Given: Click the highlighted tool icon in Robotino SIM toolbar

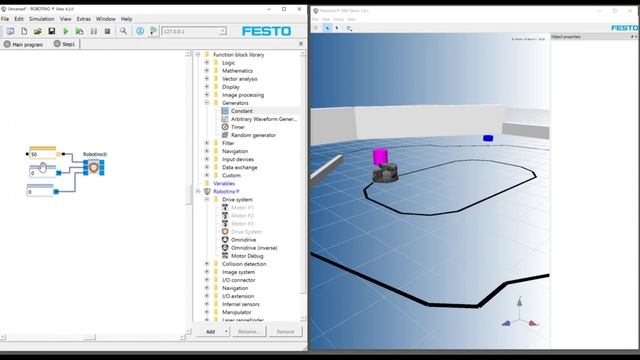Looking at the screenshot, I should tap(327, 28).
